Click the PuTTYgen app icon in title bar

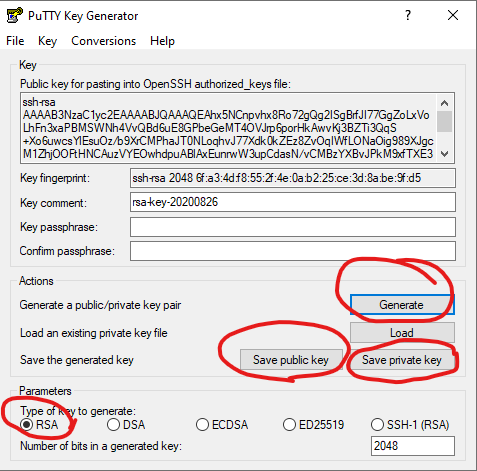click(15, 15)
